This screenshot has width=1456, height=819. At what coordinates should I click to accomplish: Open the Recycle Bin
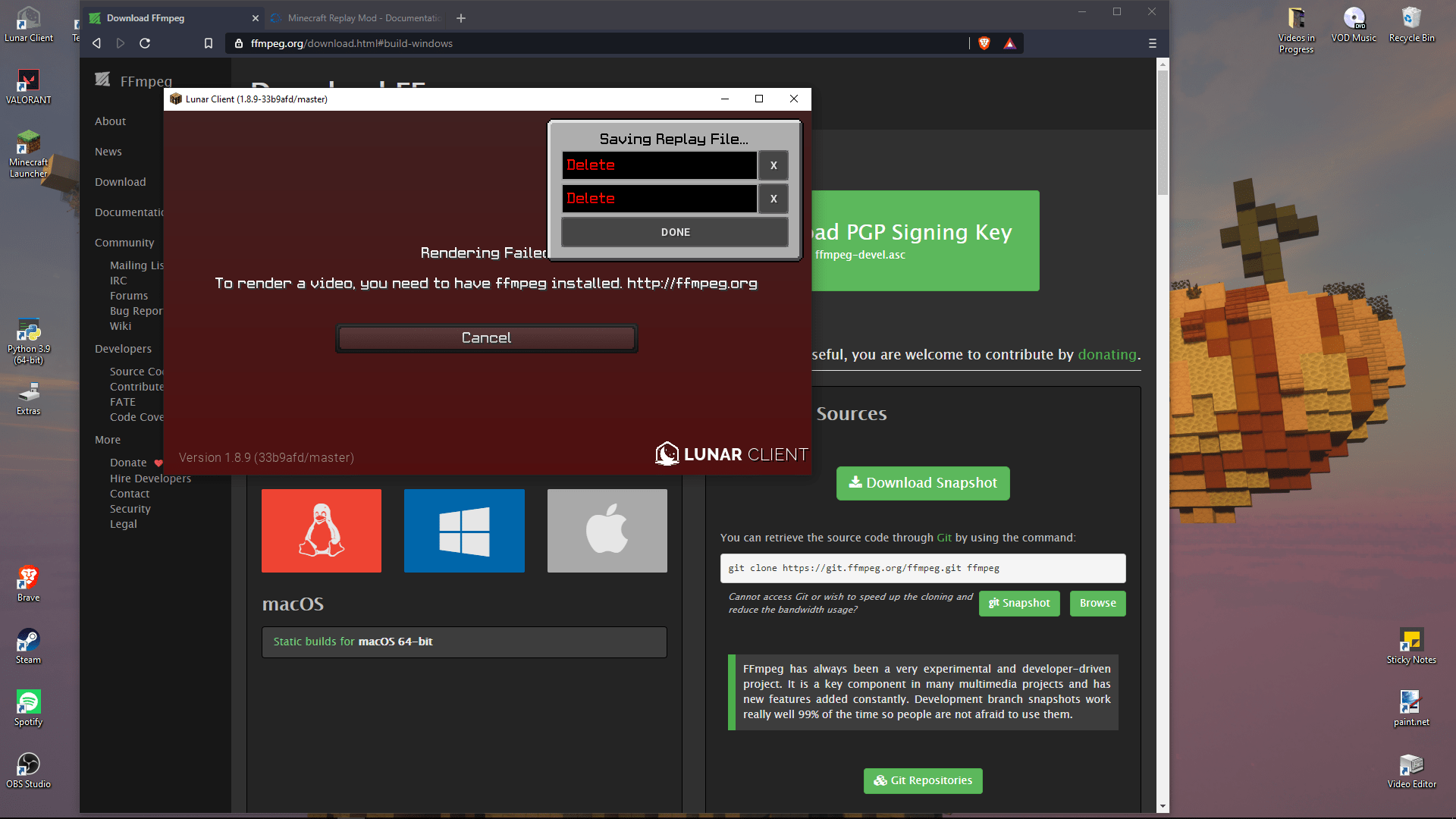pos(1411,24)
